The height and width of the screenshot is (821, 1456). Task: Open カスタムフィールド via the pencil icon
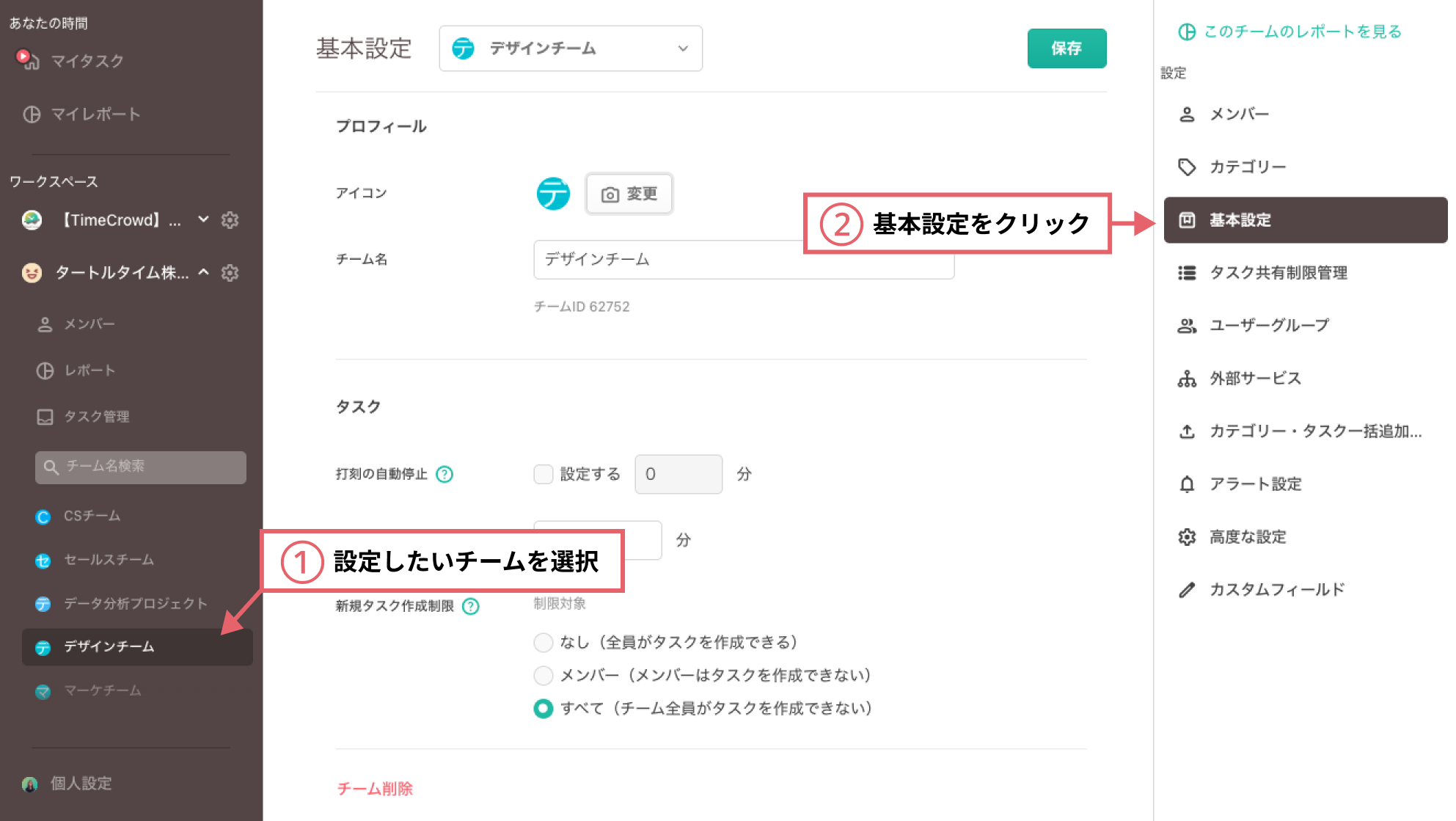click(1276, 589)
